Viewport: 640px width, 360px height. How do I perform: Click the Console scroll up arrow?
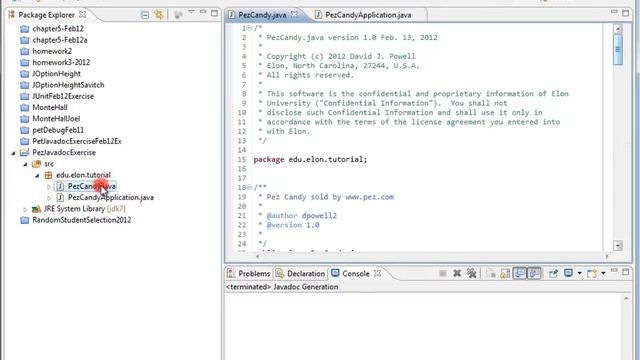pos(626,299)
